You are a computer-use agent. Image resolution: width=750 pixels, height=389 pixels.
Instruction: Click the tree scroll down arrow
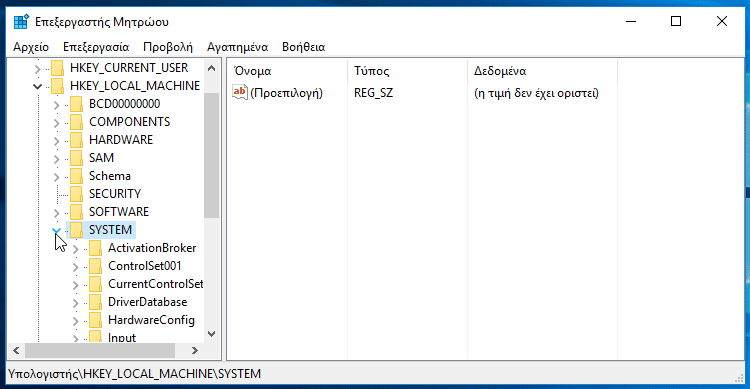coord(211,333)
